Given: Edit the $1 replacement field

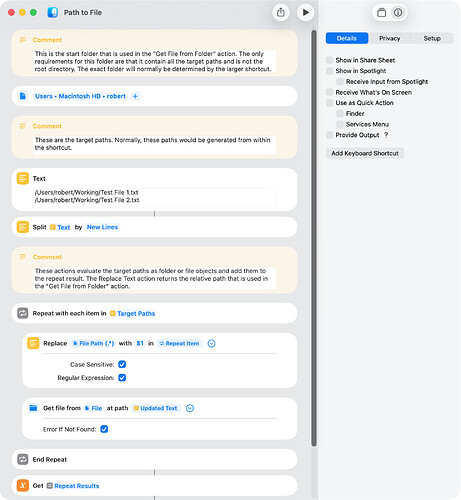Looking at the screenshot, I should (x=140, y=343).
